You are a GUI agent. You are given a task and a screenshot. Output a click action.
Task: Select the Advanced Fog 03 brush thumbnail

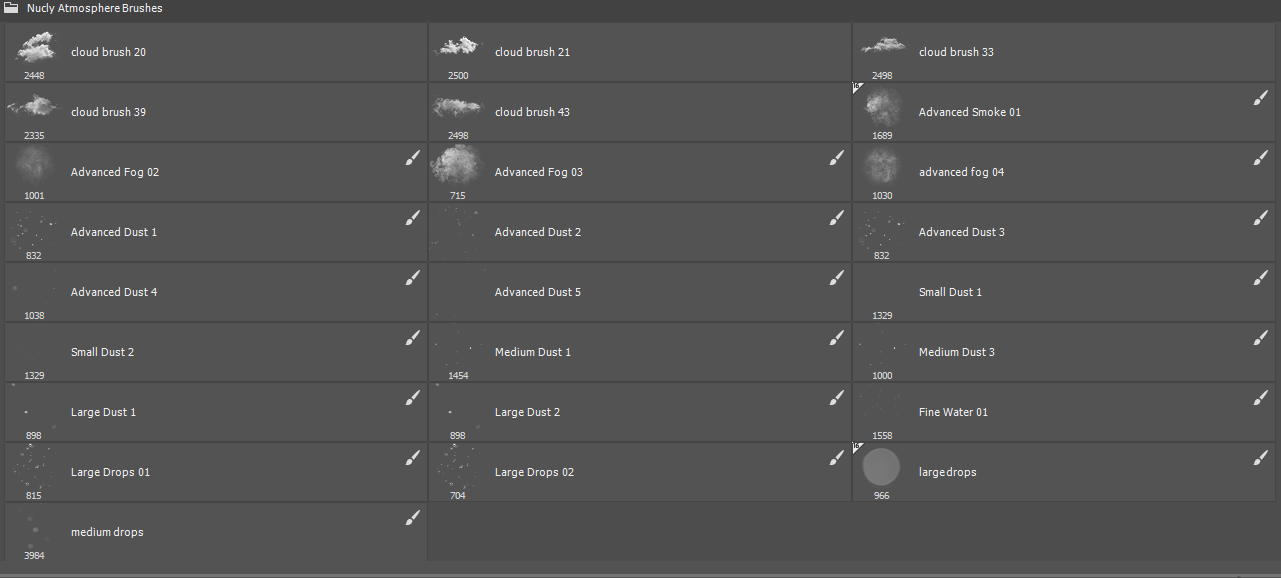point(458,166)
